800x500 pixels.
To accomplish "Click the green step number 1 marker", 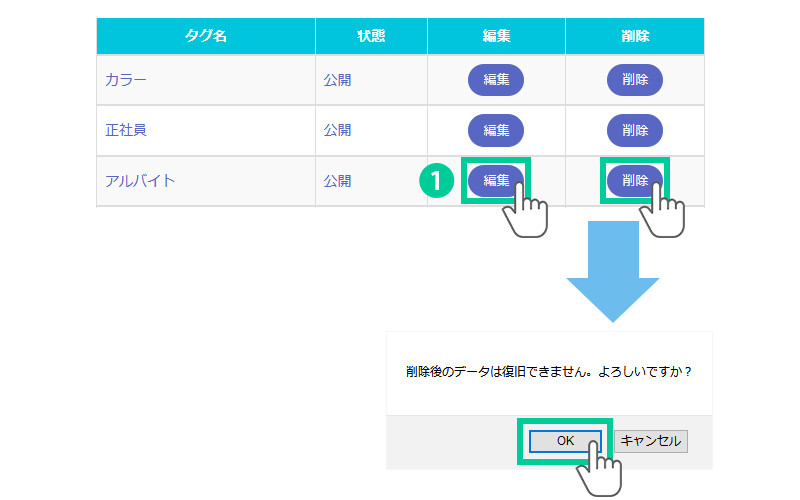I will tap(437, 181).
